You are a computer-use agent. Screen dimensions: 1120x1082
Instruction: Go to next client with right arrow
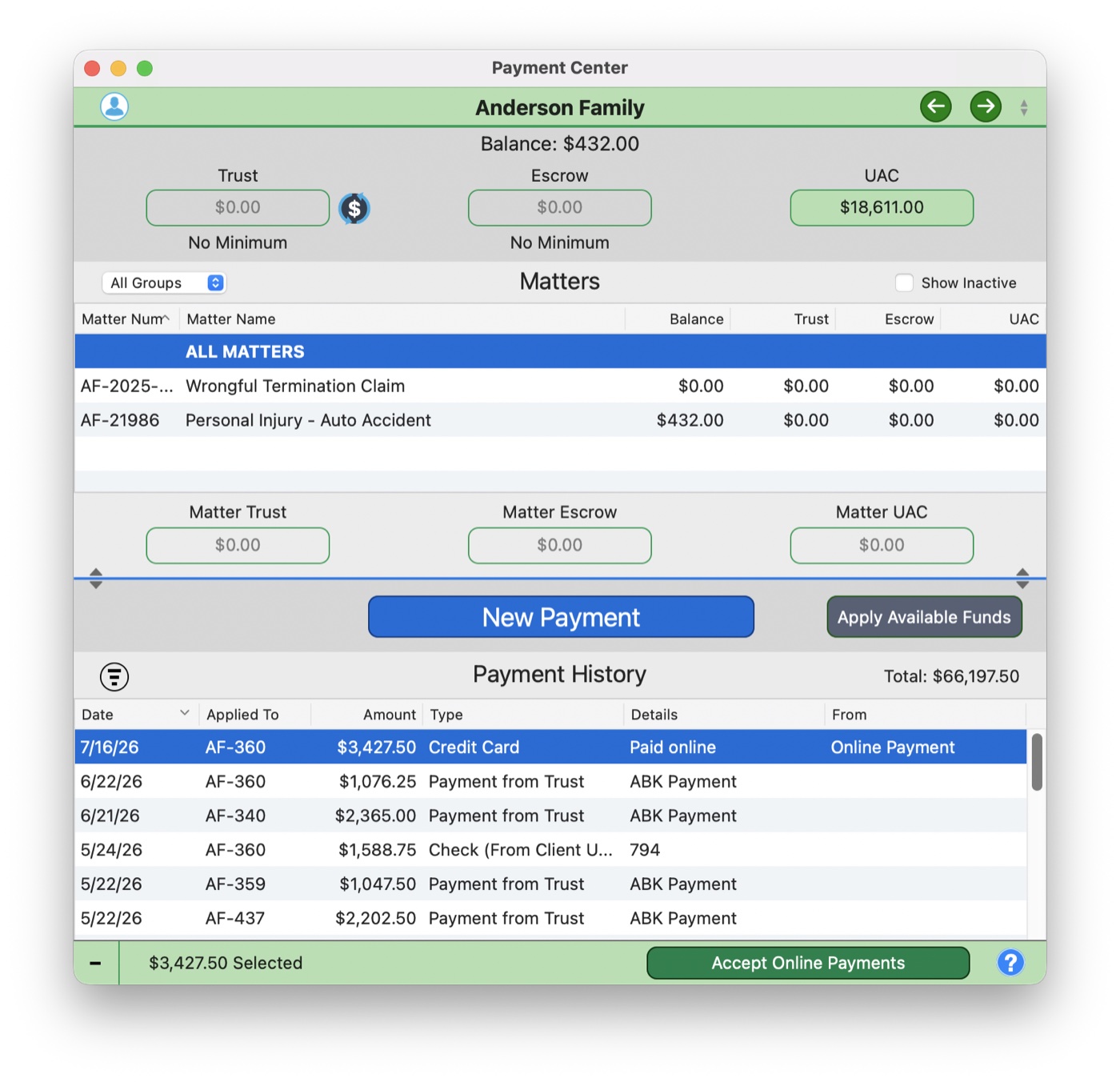[986, 106]
